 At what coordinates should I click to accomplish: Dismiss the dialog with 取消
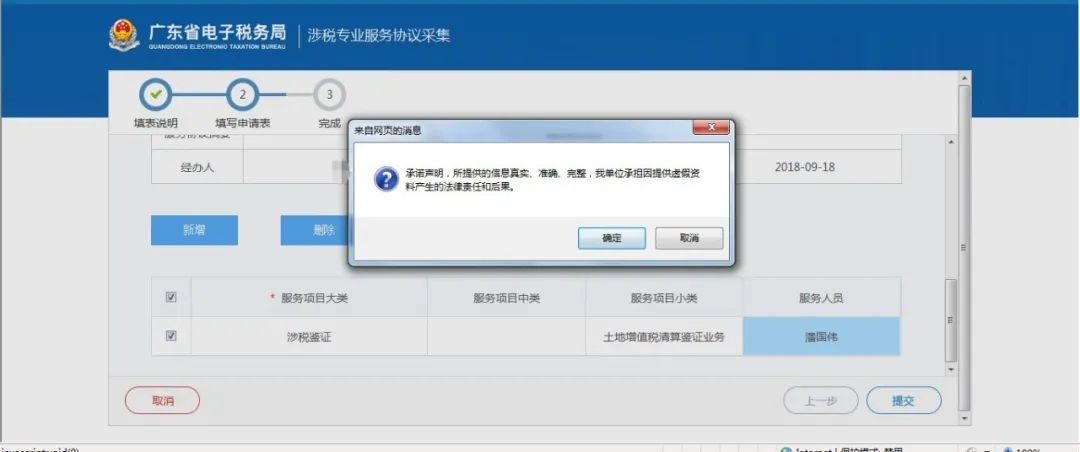tap(689, 238)
